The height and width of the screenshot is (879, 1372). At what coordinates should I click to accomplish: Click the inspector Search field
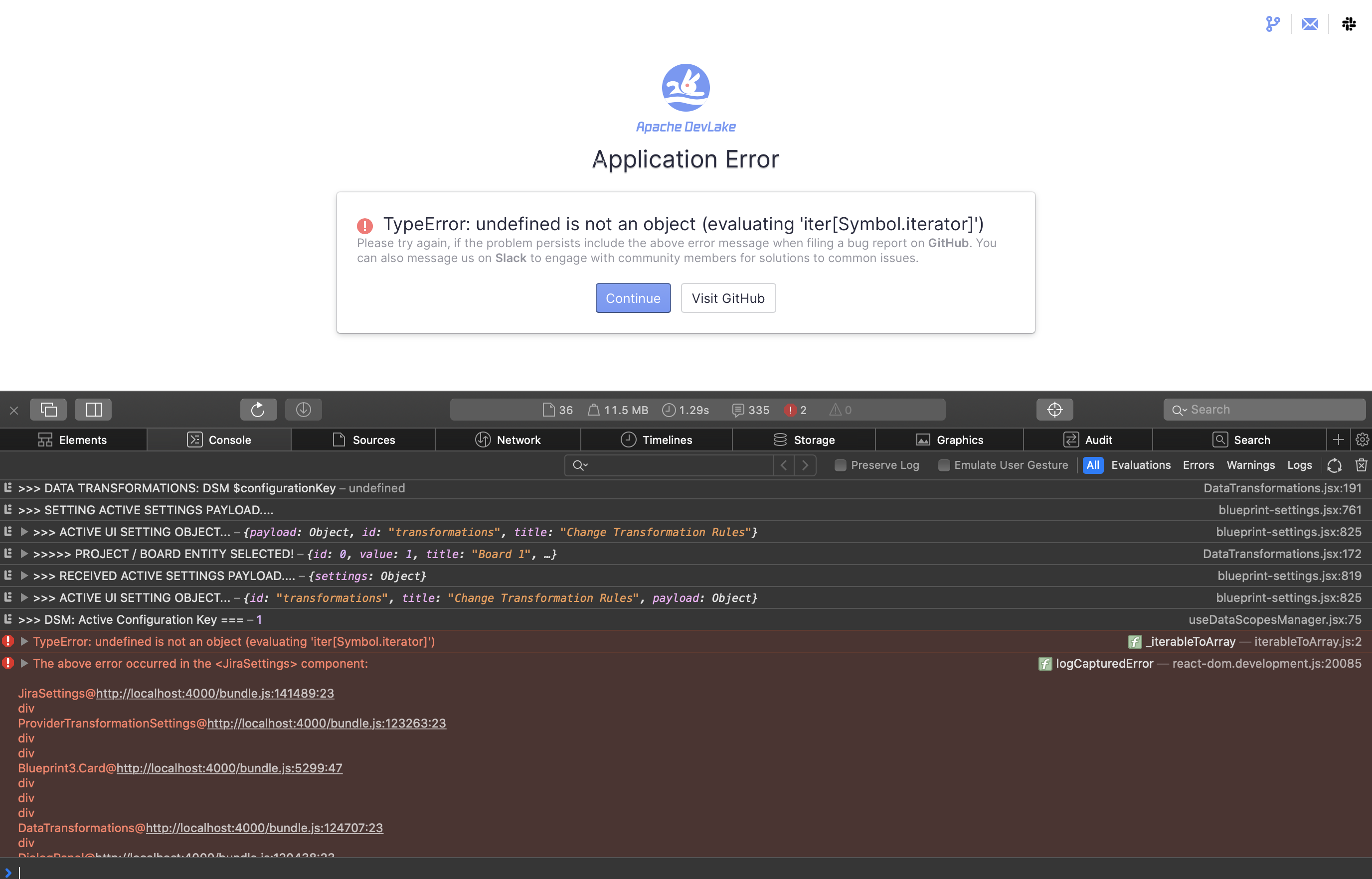(1265, 409)
